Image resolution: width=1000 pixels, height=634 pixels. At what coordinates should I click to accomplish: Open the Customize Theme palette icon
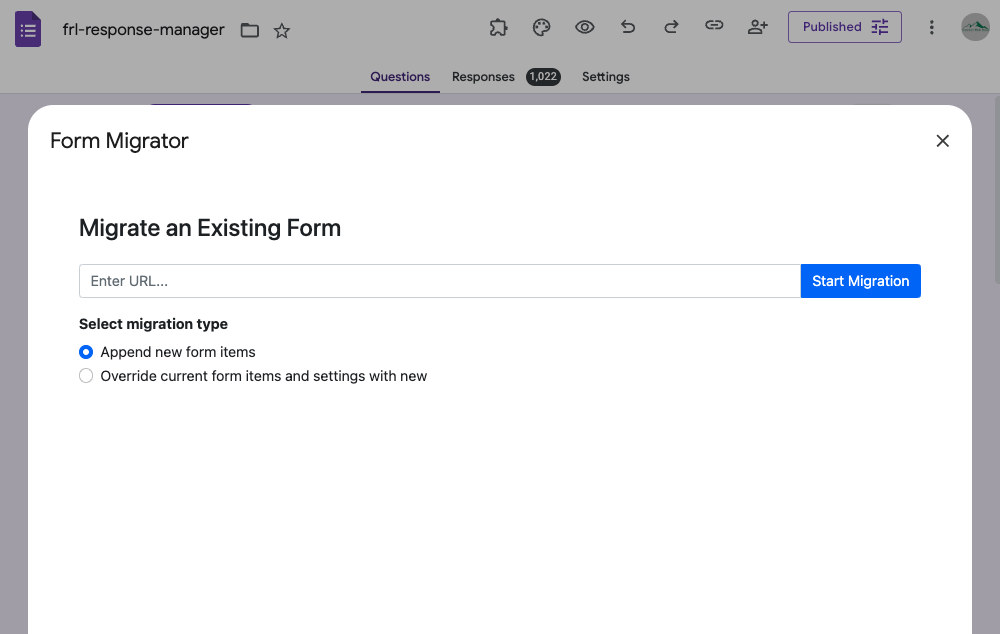coord(541,27)
